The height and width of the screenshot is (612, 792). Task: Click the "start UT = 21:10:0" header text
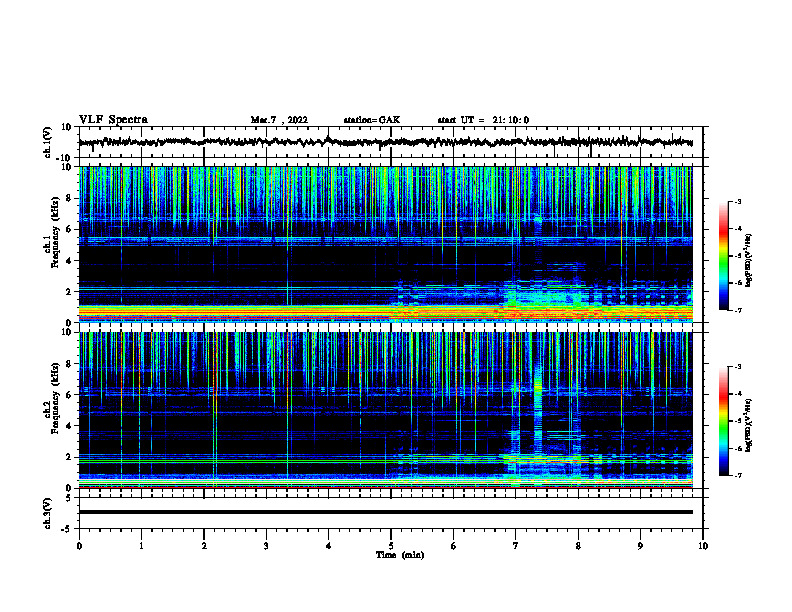pyautogui.click(x=483, y=120)
